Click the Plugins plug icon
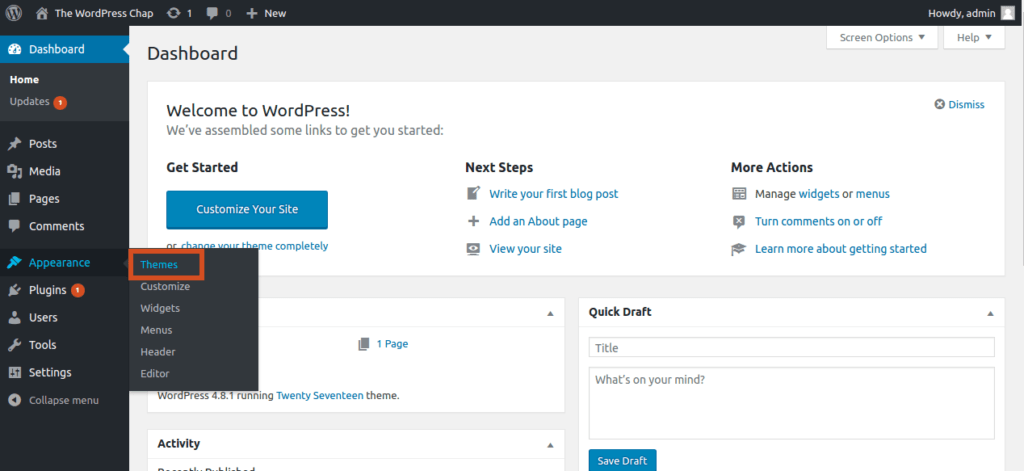 pos(14,290)
